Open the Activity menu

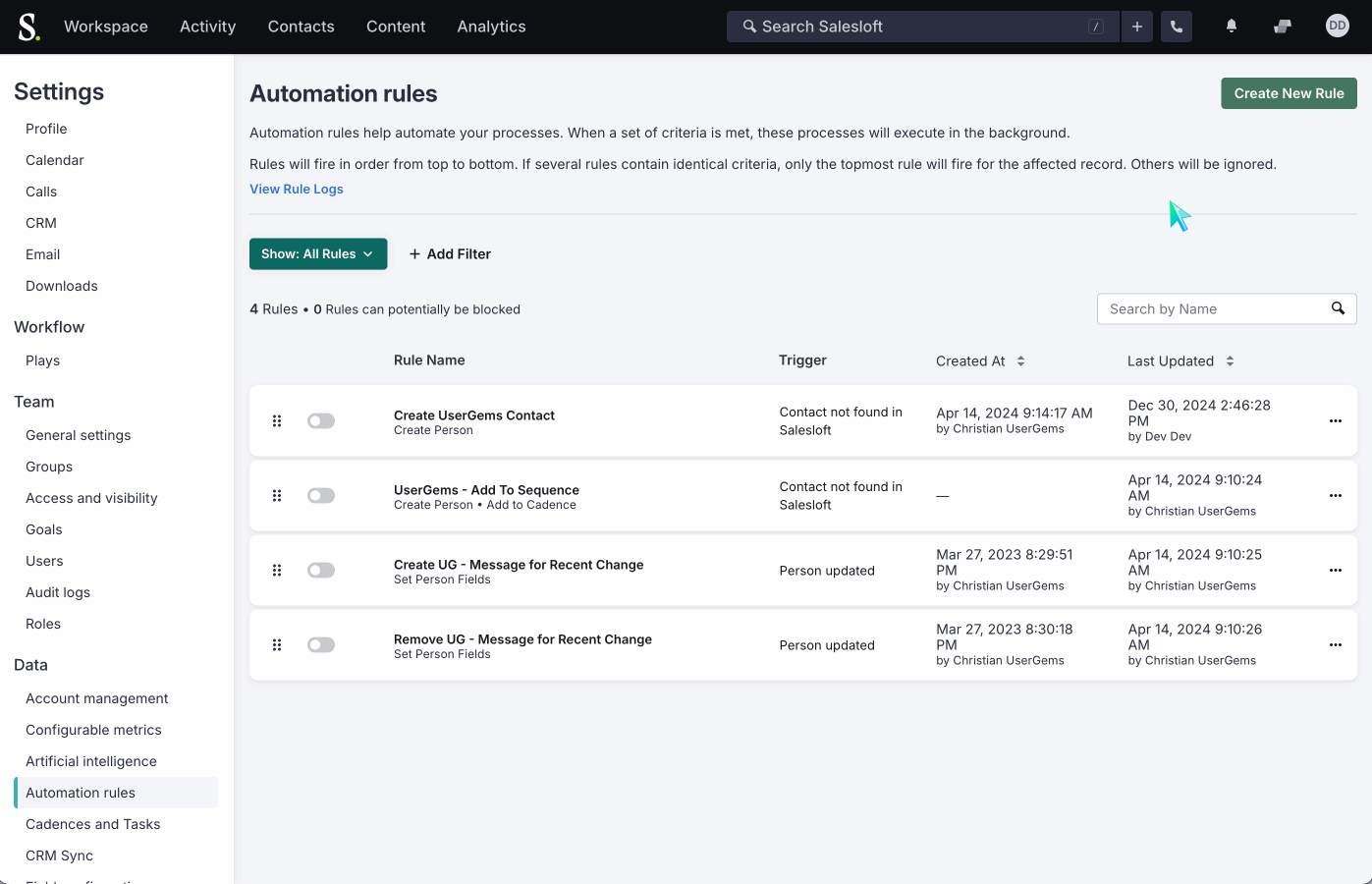pyautogui.click(x=208, y=27)
